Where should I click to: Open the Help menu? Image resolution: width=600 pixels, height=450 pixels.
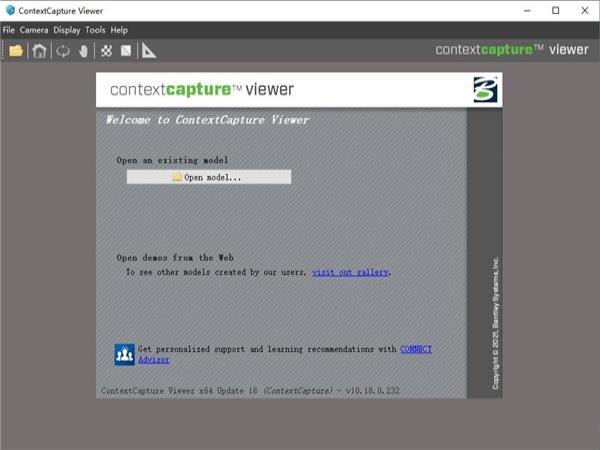coord(119,30)
